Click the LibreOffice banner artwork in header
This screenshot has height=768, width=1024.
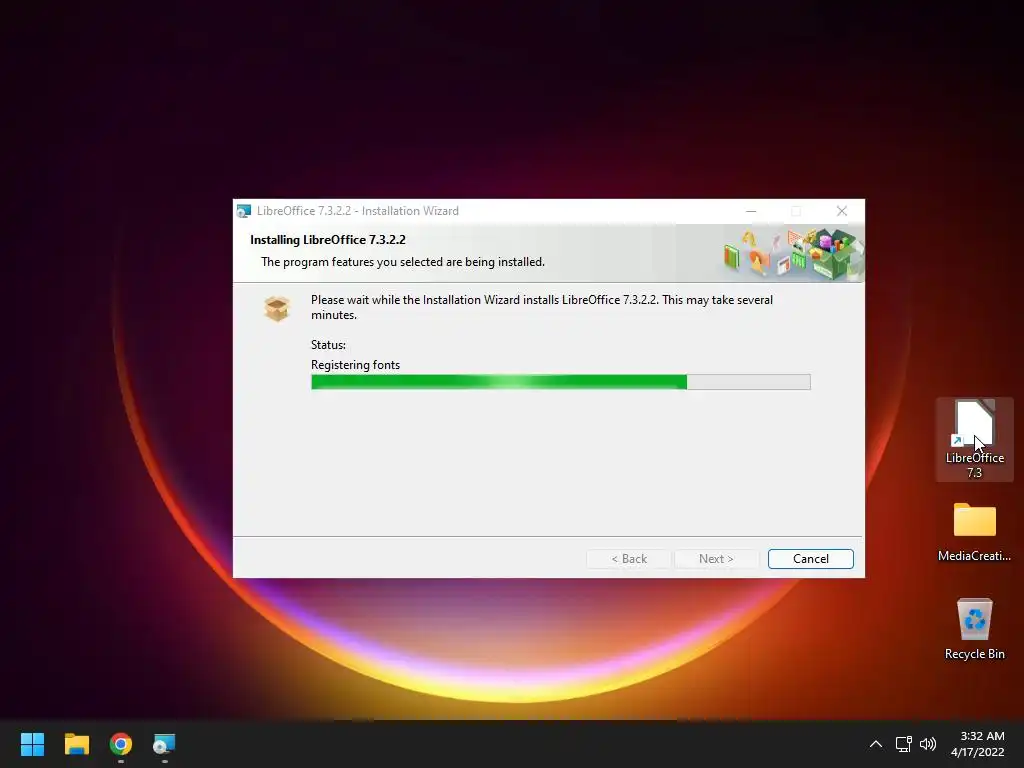click(x=793, y=254)
